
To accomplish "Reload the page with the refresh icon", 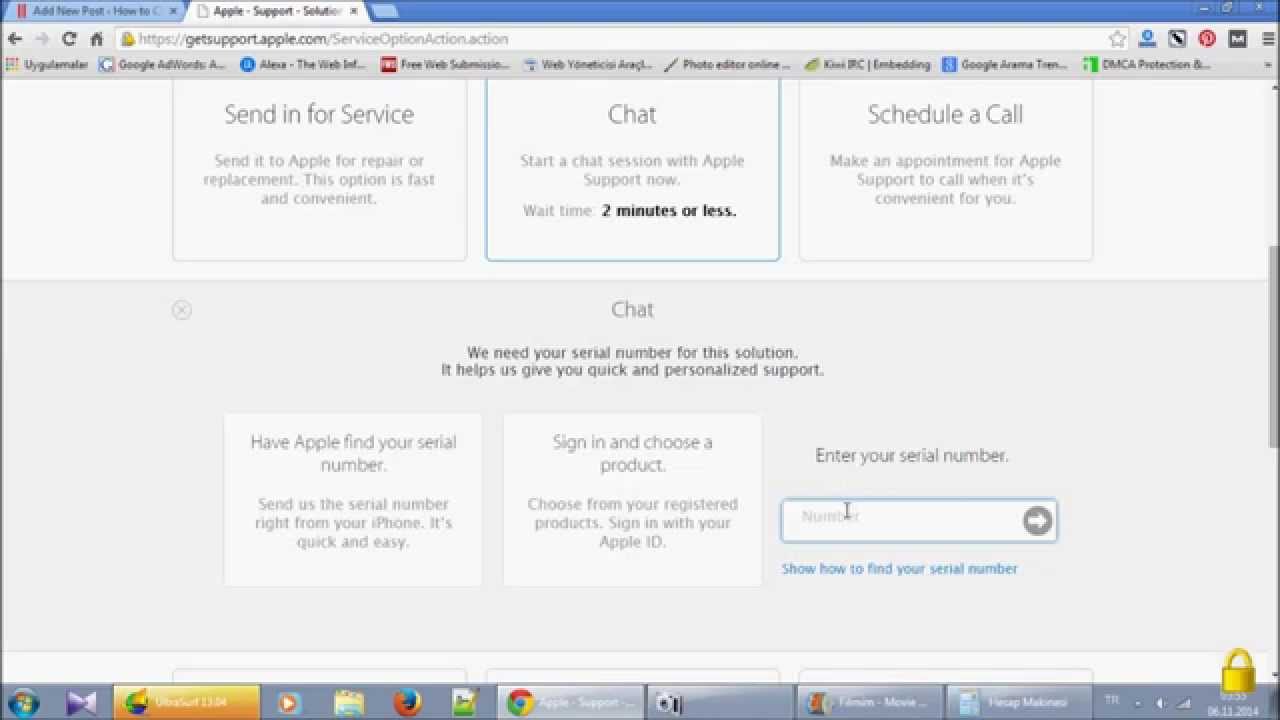I will pyautogui.click(x=69, y=39).
